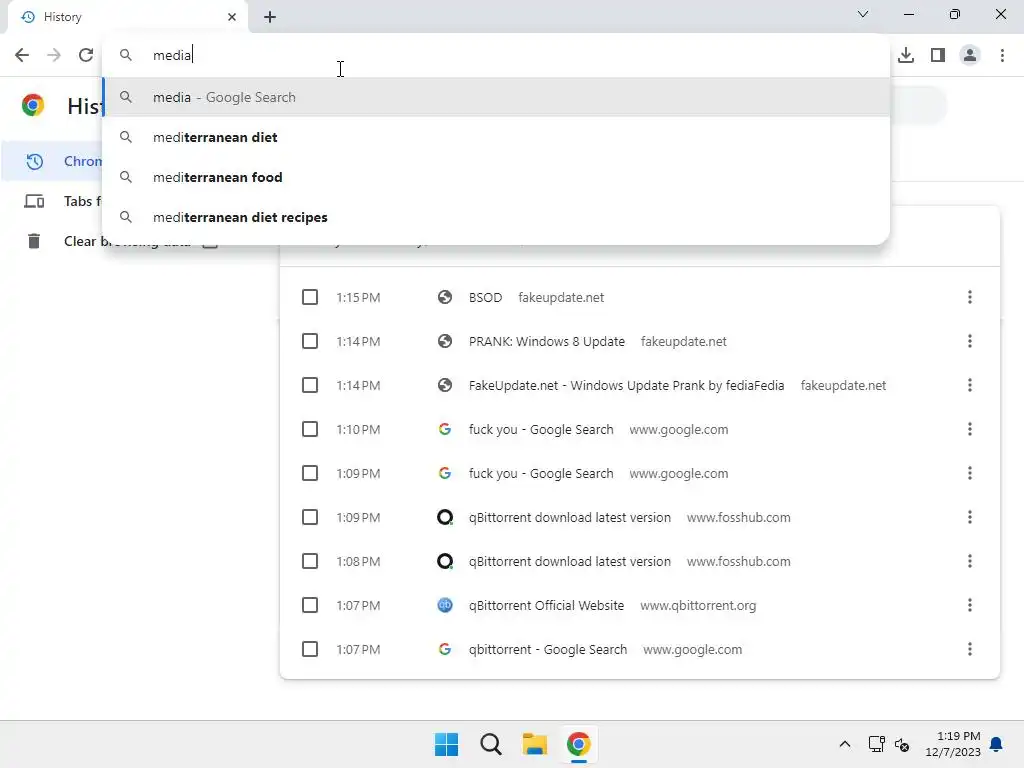Open PRANK: Windows 8 Update link
Image resolution: width=1024 pixels, height=768 pixels.
tap(547, 341)
